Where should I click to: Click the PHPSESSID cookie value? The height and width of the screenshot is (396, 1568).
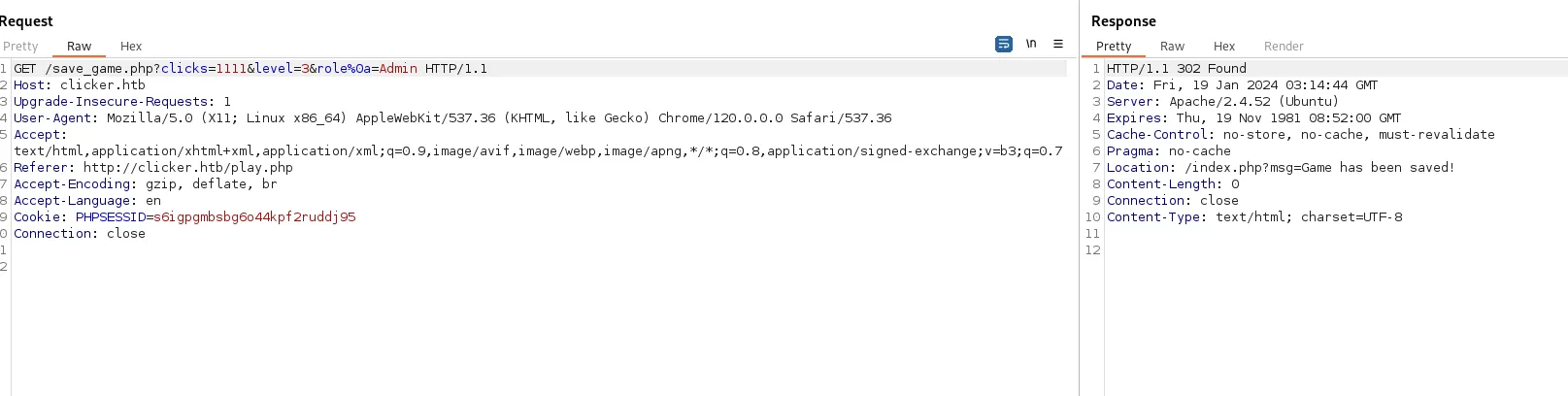pos(254,217)
